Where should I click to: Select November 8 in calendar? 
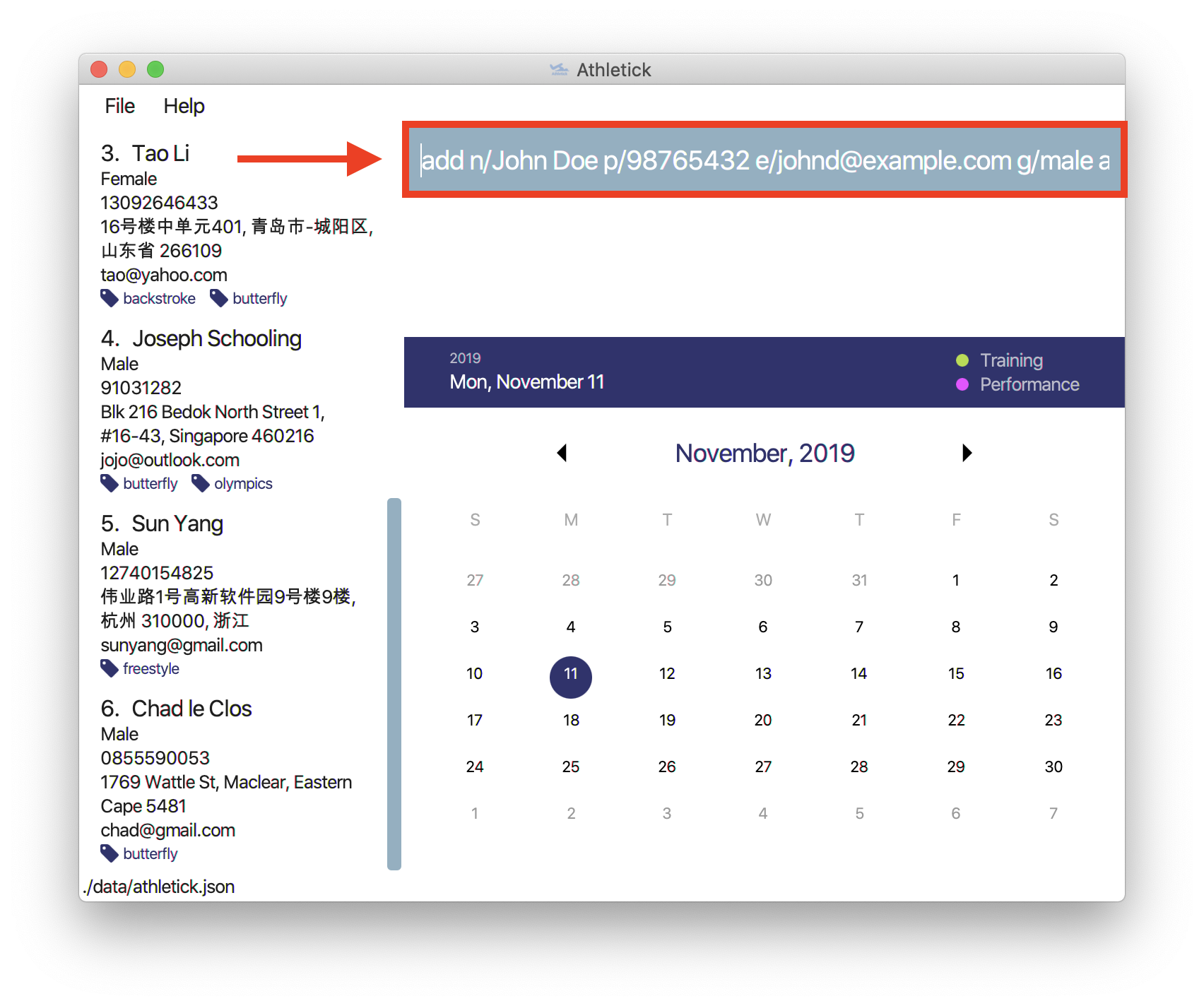click(x=956, y=627)
